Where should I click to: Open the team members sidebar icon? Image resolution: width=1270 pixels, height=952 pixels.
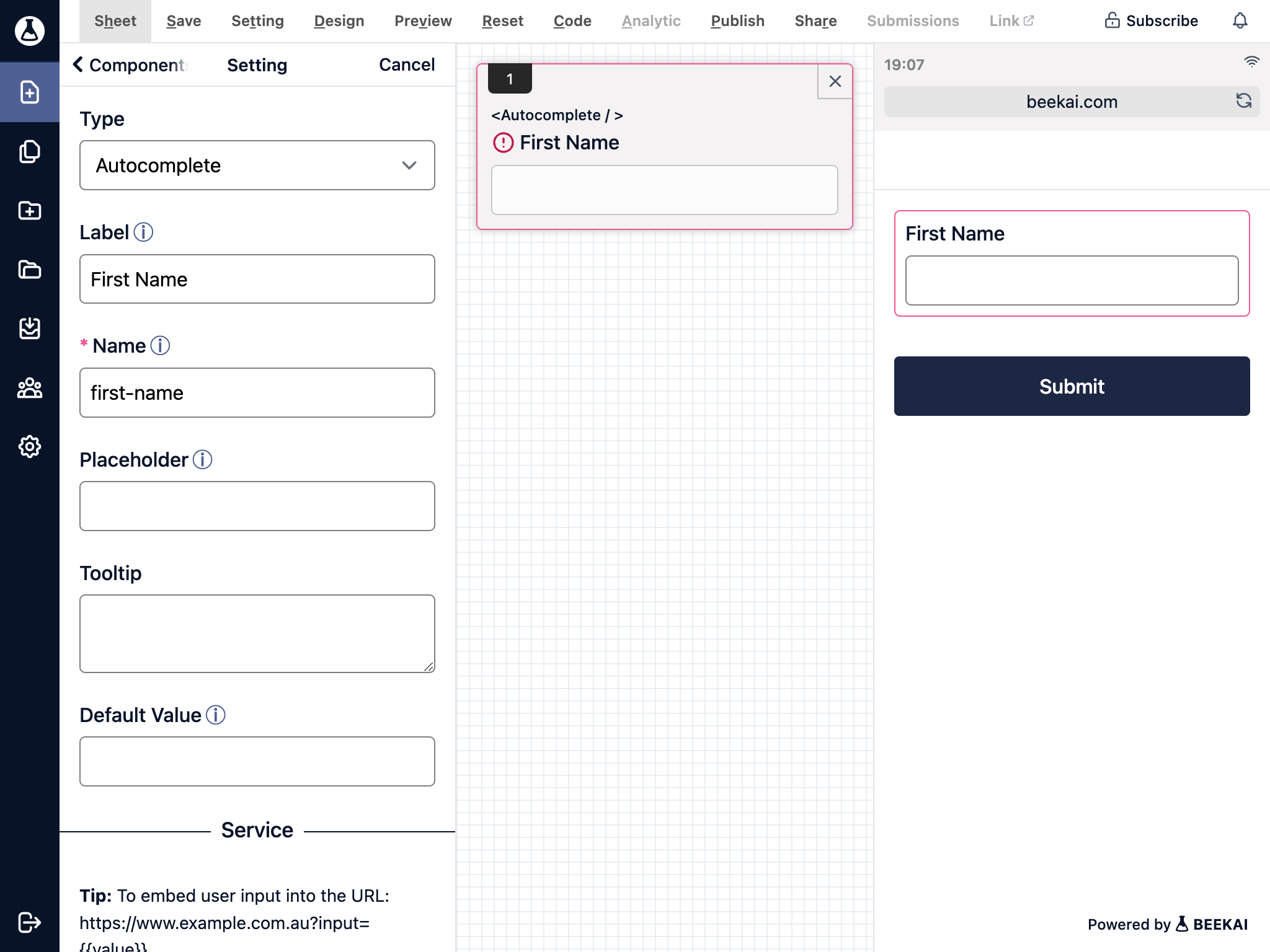[x=30, y=388]
